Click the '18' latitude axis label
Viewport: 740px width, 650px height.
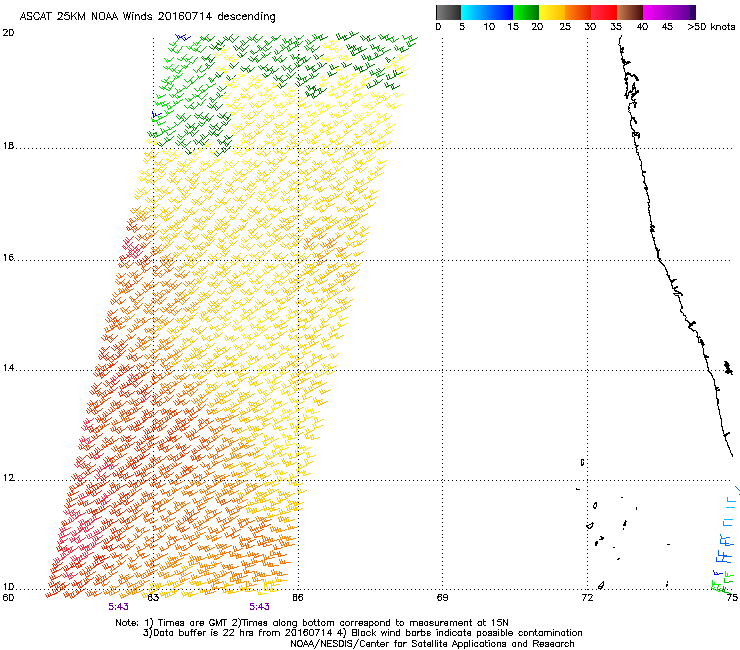[8, 145]
